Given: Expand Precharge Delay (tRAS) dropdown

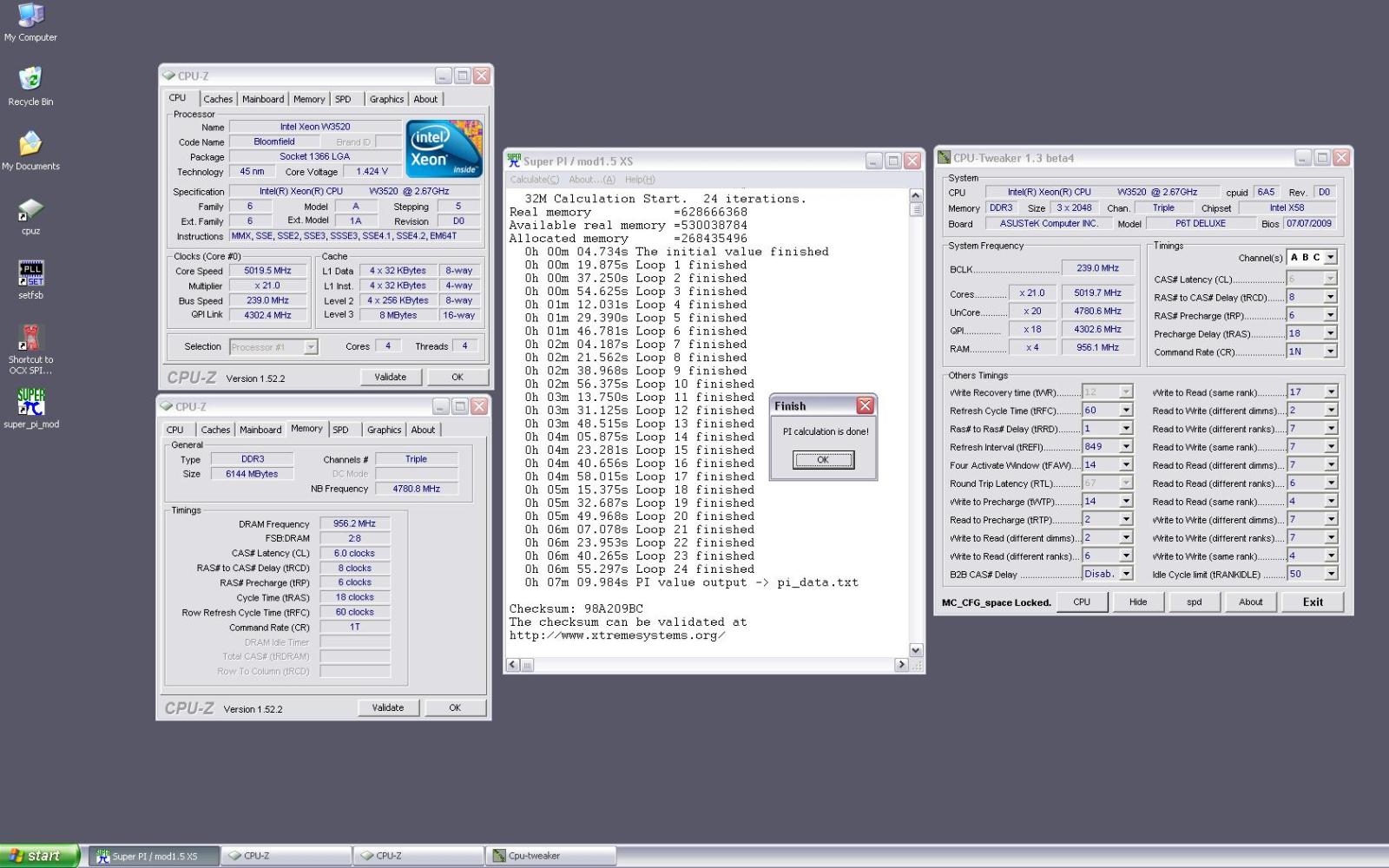Looking at the screenshot, I should coord(1330,333).
